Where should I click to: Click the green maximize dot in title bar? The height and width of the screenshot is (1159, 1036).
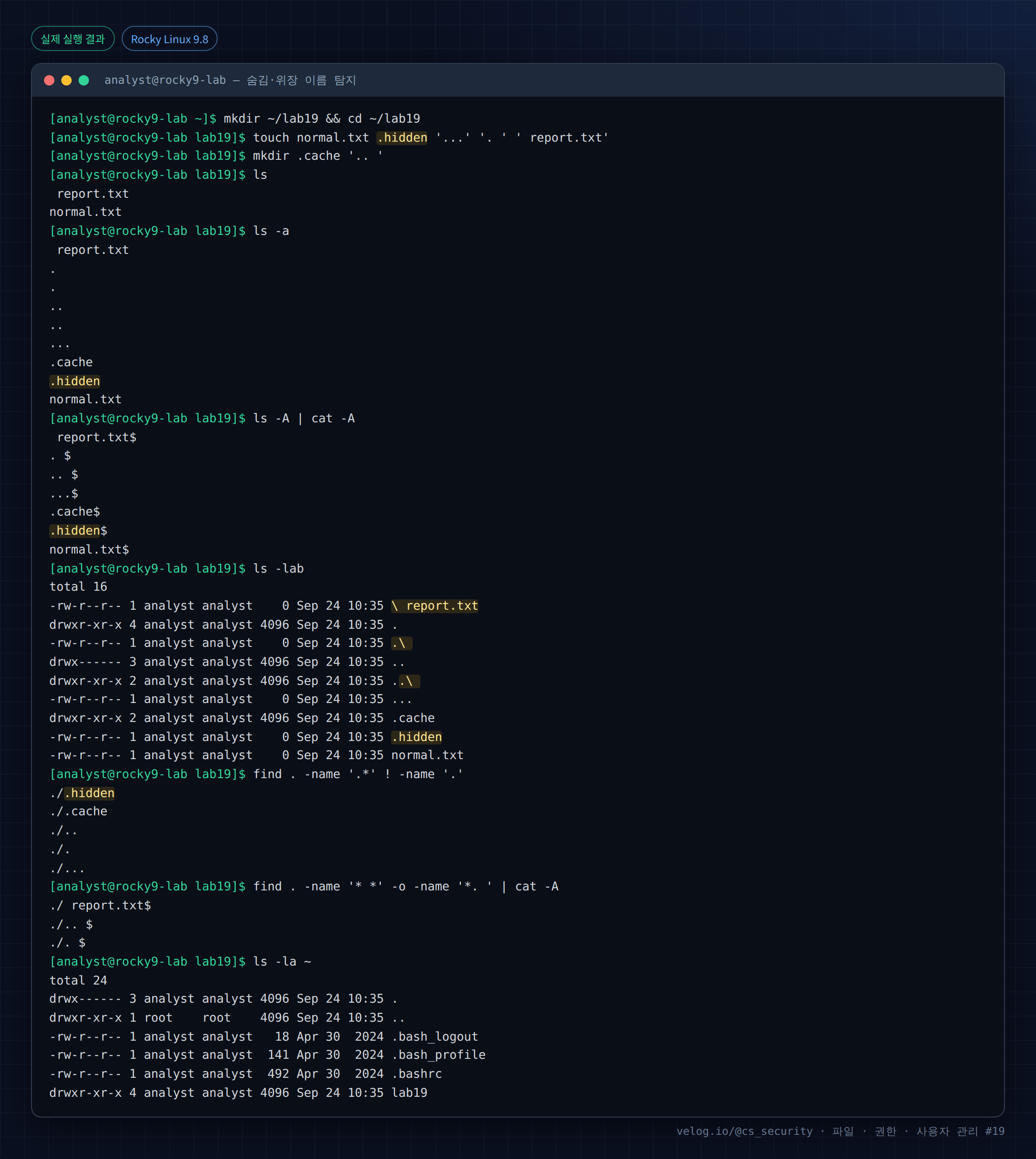coord(84,80)
